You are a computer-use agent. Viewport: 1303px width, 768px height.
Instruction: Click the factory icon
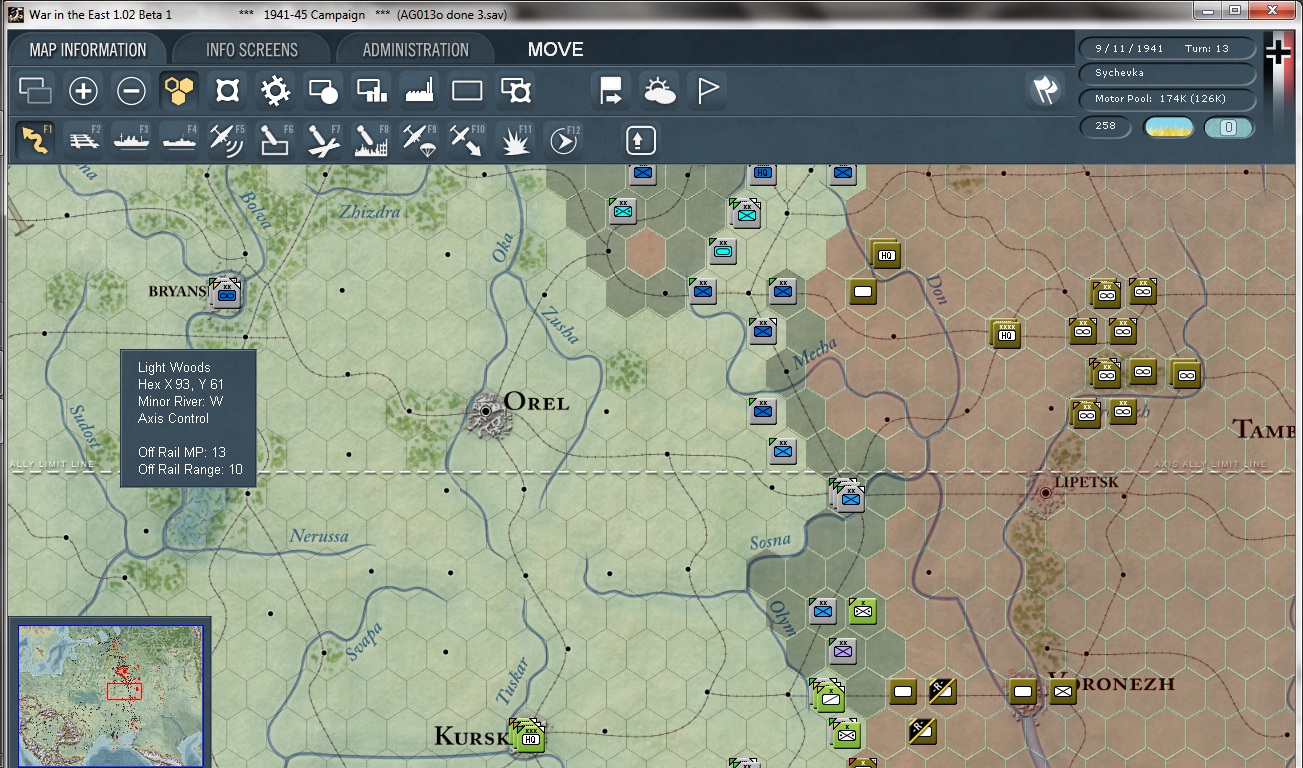[419, 92]
